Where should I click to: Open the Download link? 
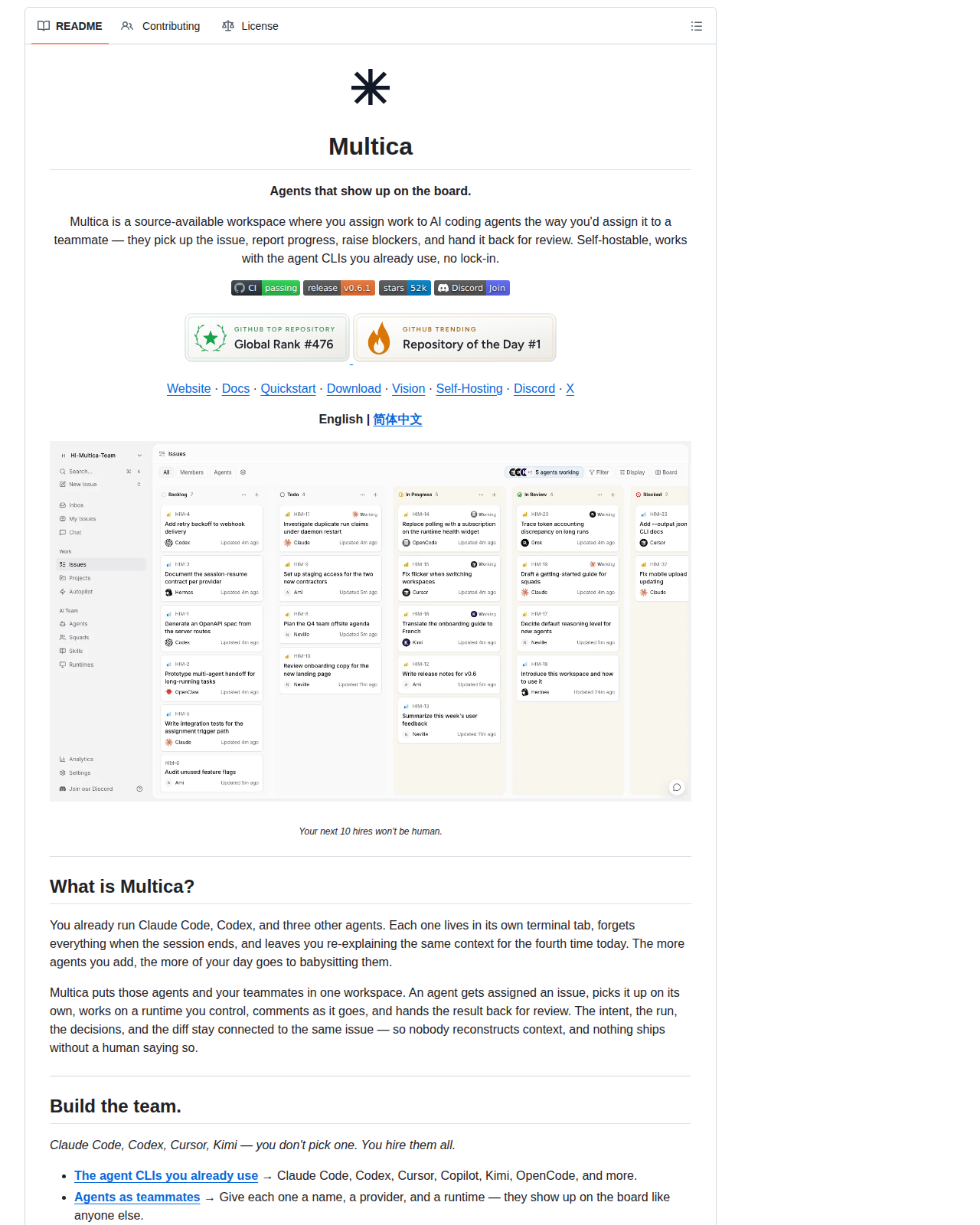(x=354, y=389)
